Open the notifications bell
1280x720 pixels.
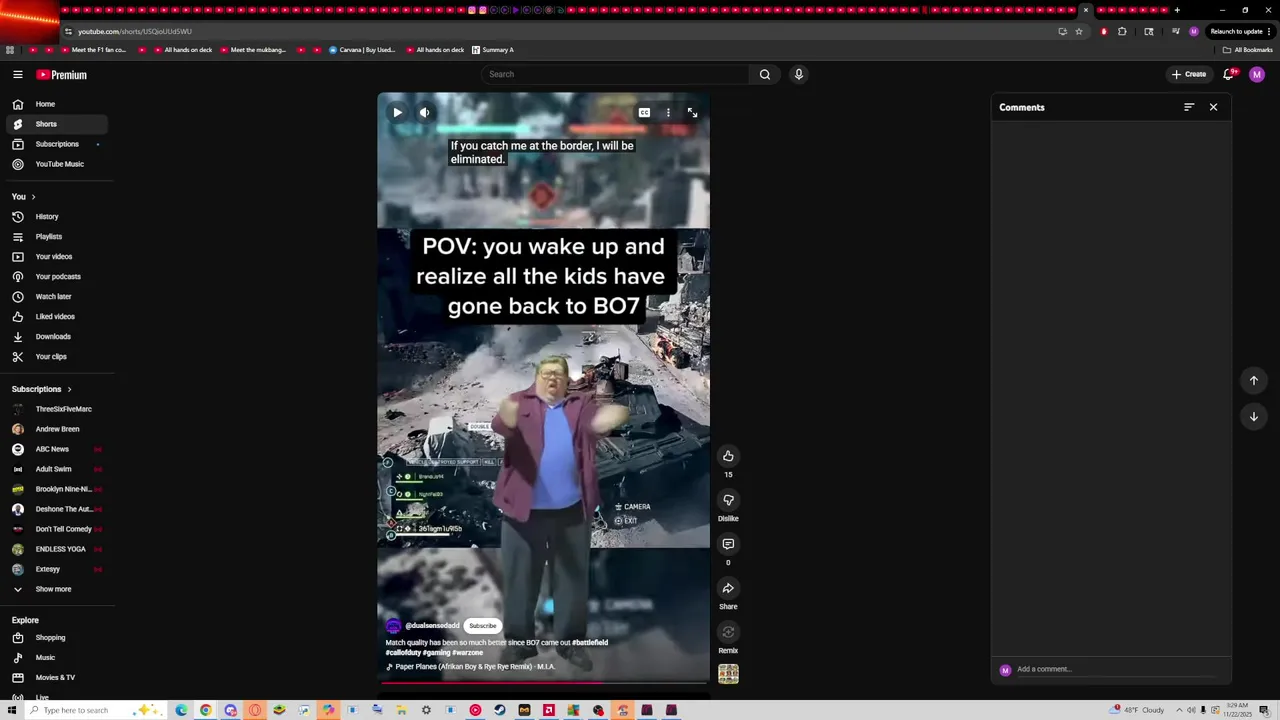pyautogui.click(x=1229, y=74)
